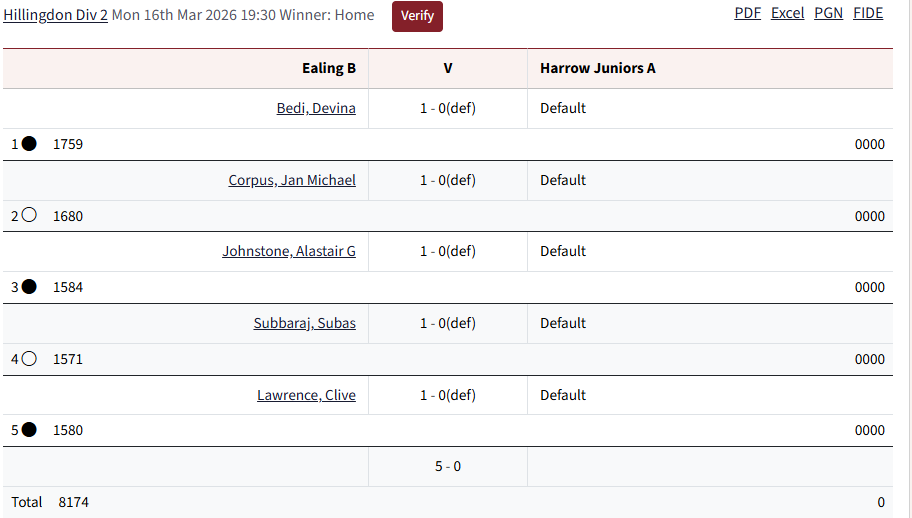Click the Ealing B team header
Viewport: 912px width, 518px height.
click(329, 68)
